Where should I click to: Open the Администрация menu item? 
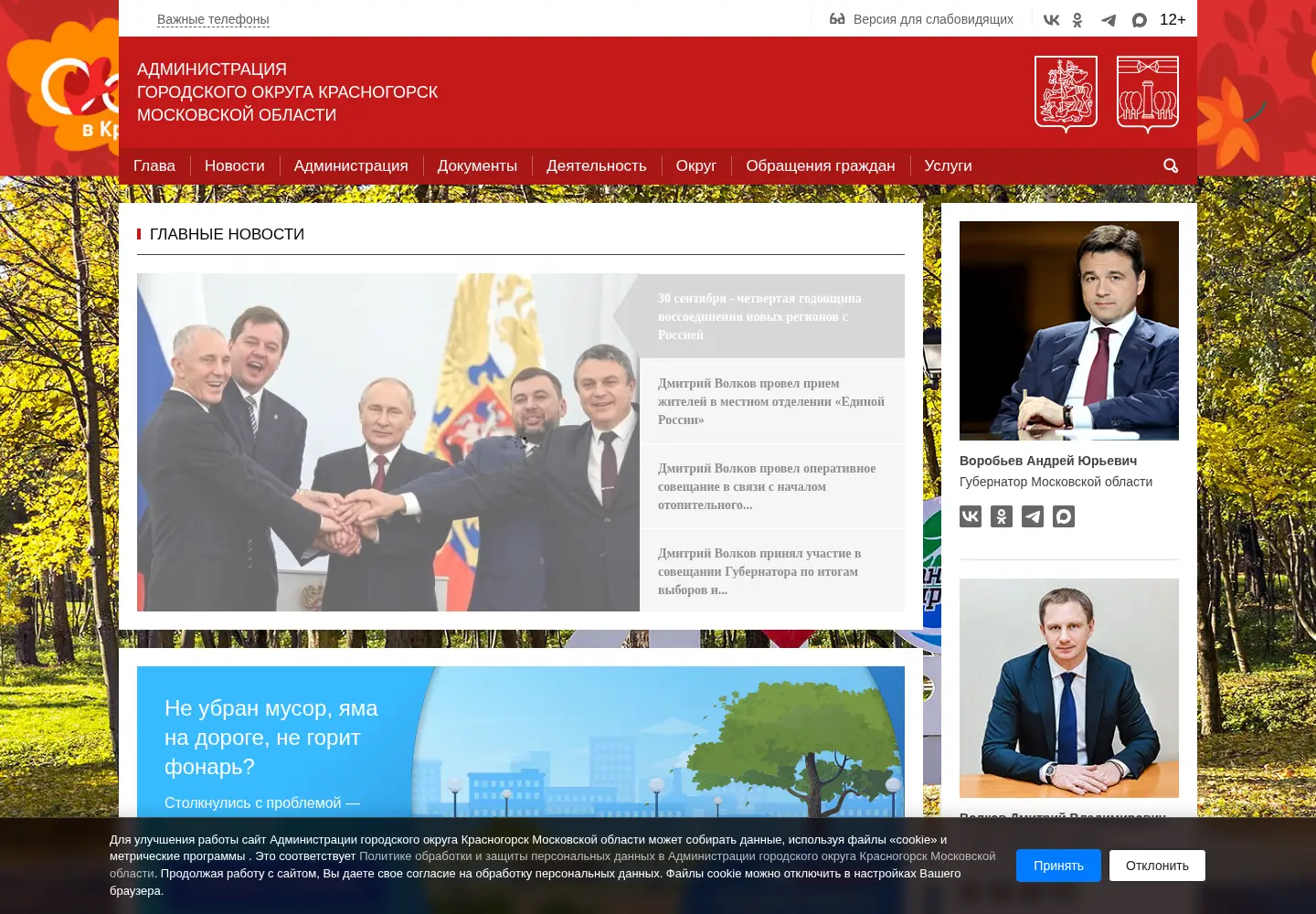pyautogui.click(x=351, y=165)
